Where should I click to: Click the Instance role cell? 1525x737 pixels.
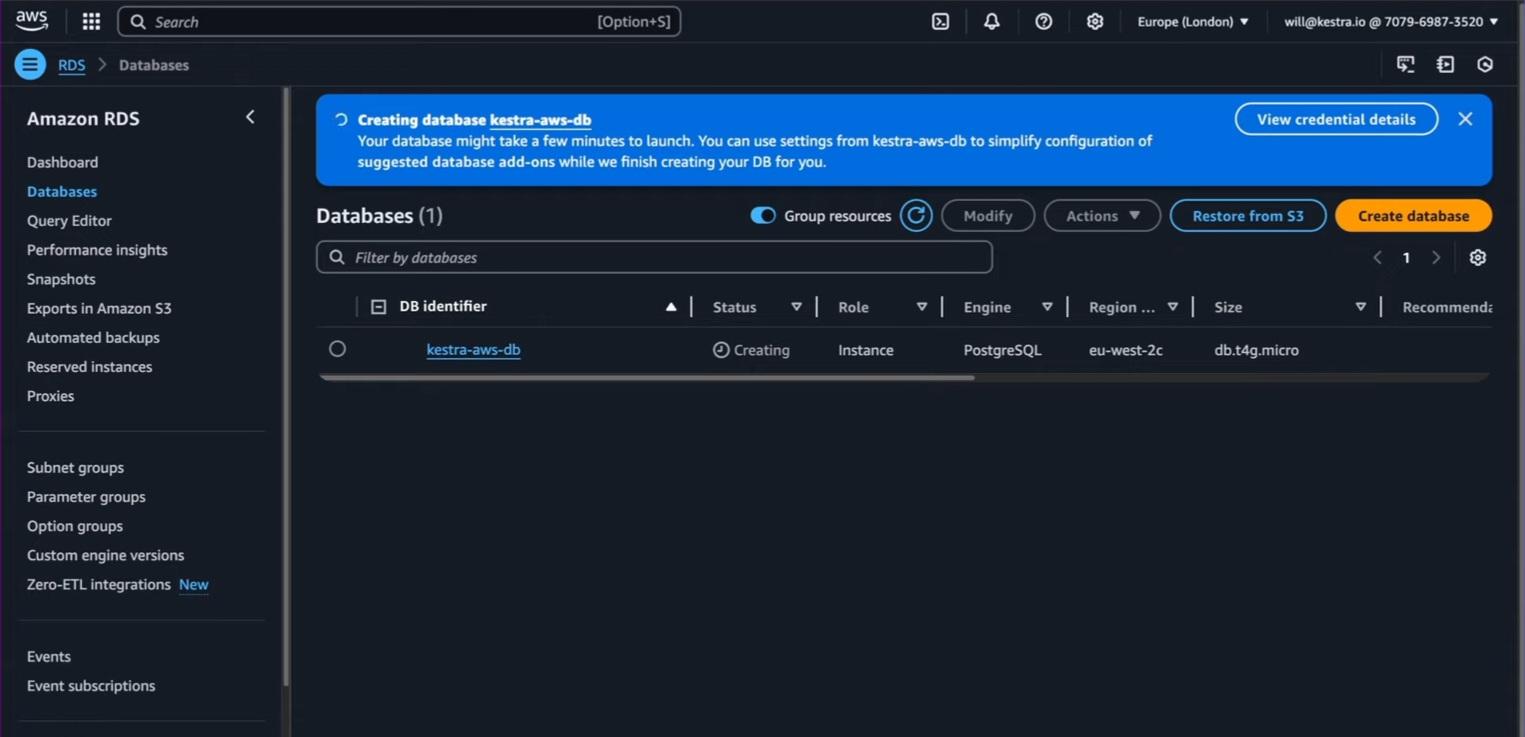click(x=866, y=350)
